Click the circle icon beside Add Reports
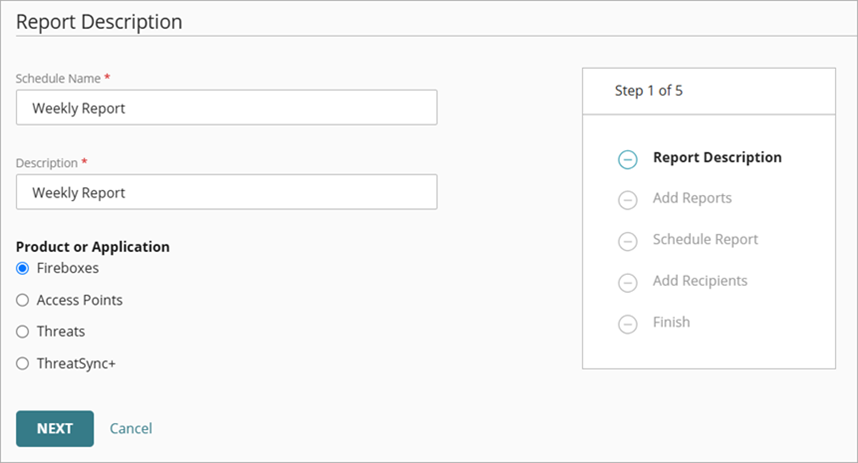The width and height of the screenshot is (858, 463). [628, 200]
